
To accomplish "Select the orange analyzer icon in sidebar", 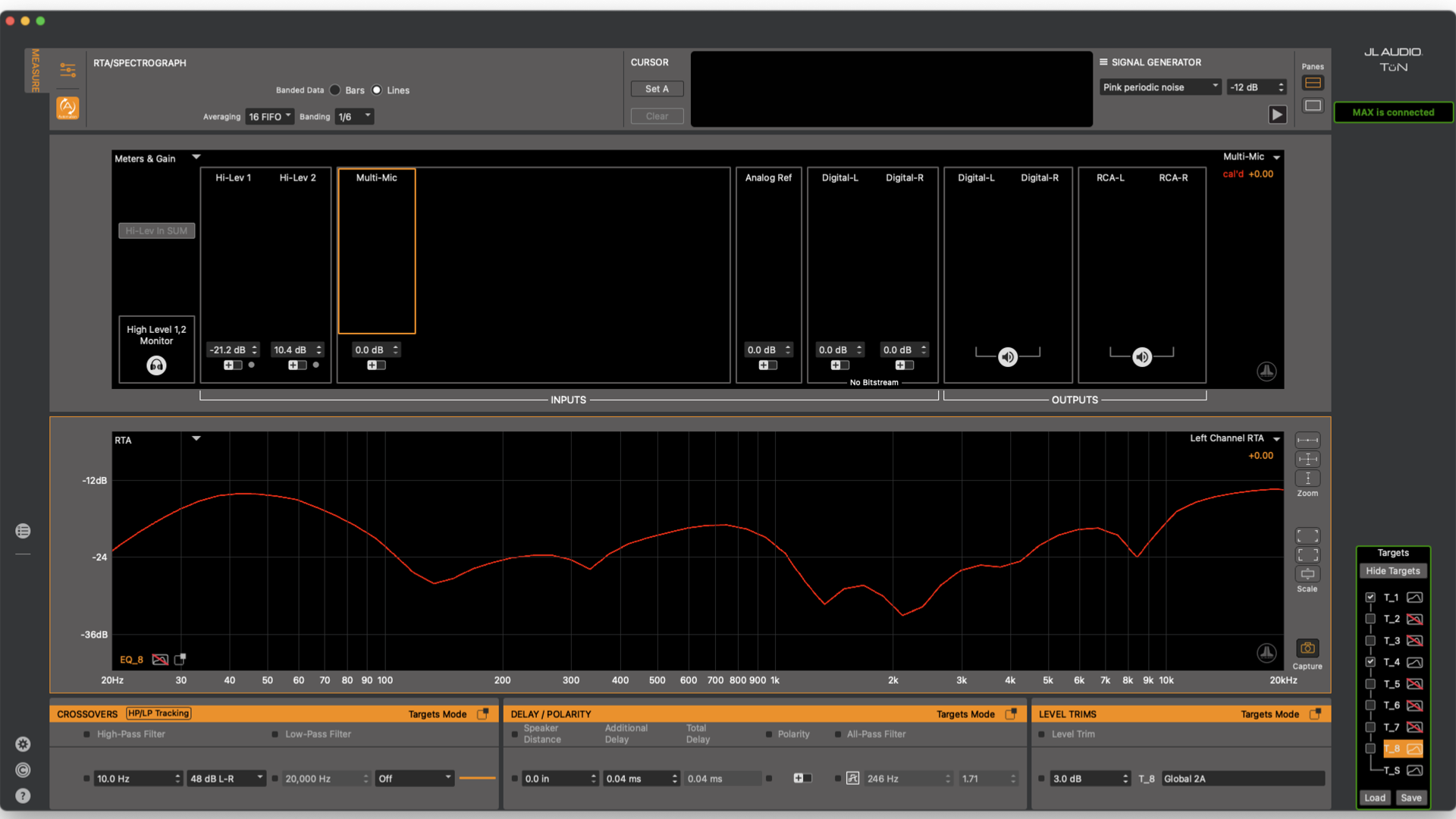I will [x=67, y=108].
